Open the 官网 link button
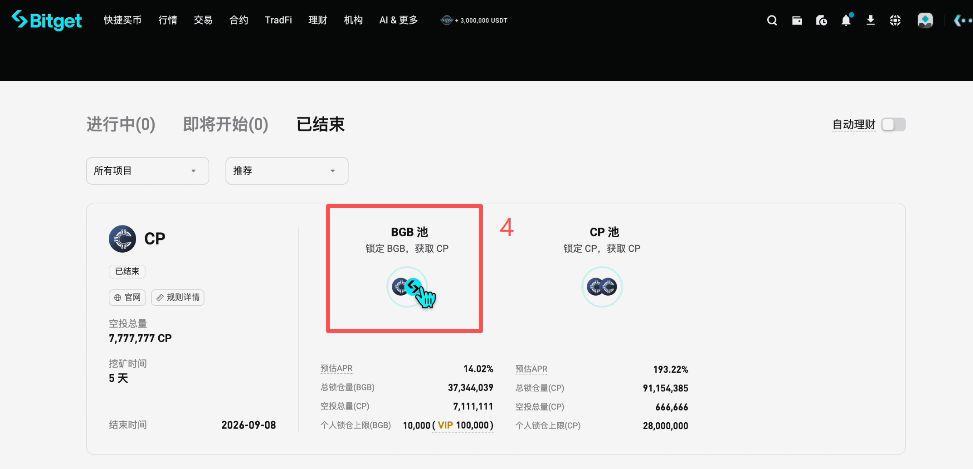The image size is (973, 469). [x=127, y=298]
